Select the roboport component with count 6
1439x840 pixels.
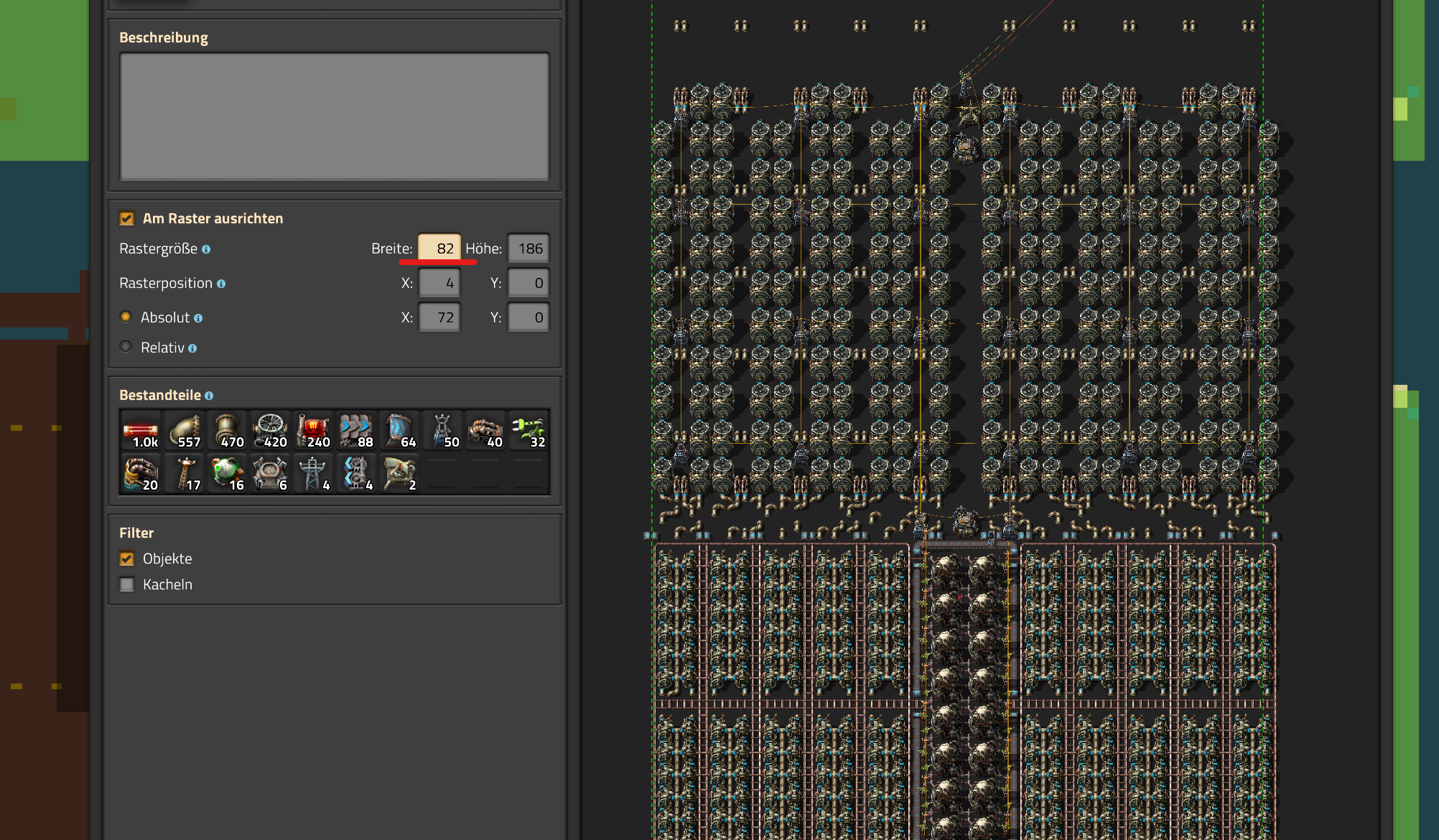click(x=270, y=474)
